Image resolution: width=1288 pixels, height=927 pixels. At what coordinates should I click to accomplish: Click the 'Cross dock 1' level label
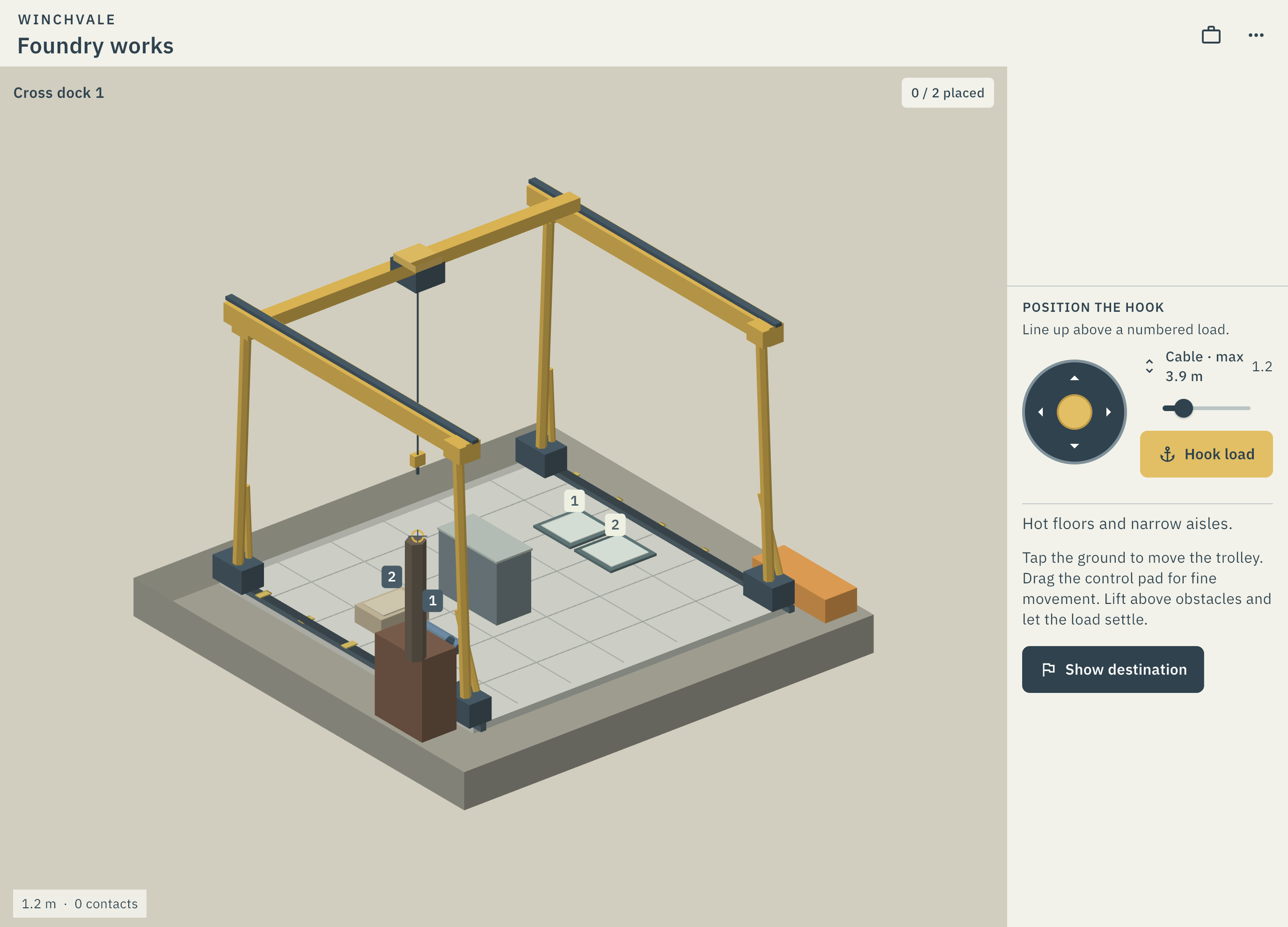[59, 93]
